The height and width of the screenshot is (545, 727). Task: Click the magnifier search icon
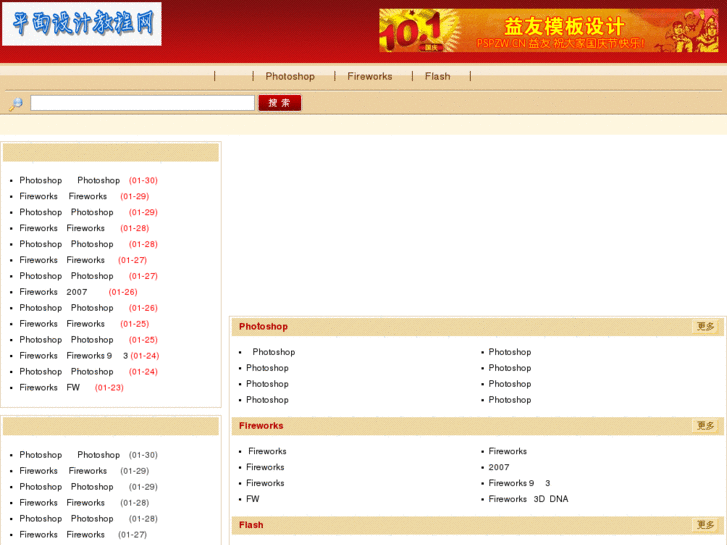coord(16,103)
